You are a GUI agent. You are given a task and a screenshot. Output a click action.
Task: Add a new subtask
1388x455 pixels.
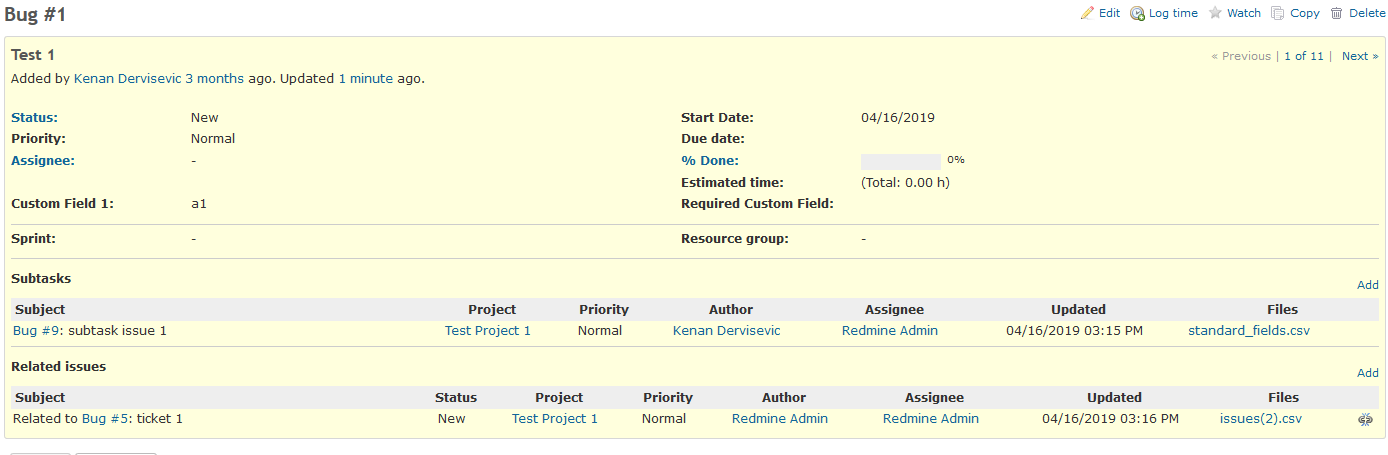pos(1367,285)
